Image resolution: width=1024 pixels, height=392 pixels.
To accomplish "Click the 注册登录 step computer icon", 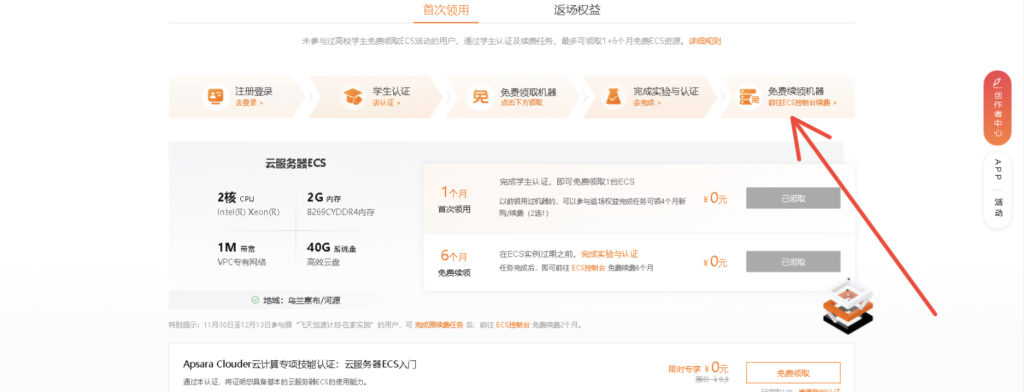I will [x=215, y=97].
